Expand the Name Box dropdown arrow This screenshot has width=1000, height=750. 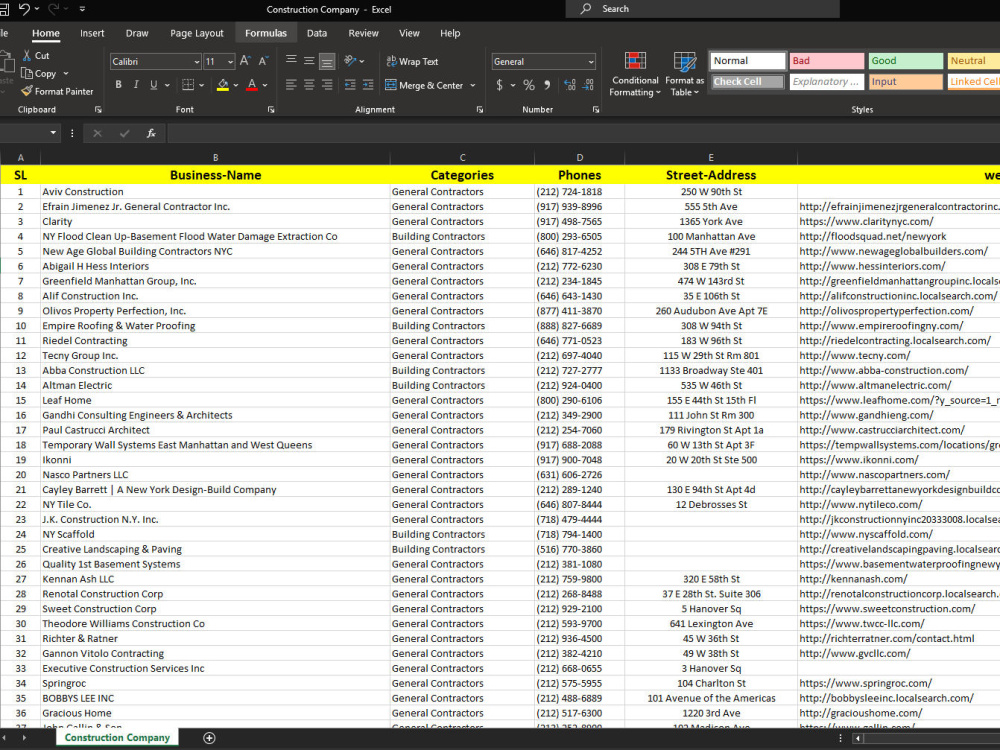click(53, 133)
